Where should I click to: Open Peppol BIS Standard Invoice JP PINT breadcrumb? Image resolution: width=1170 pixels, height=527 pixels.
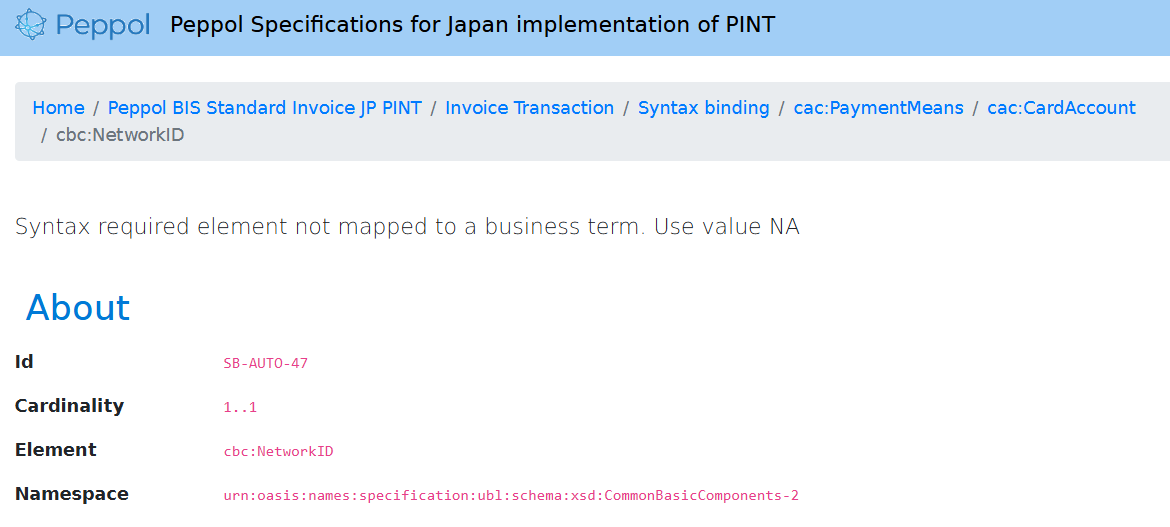[264, 108]
